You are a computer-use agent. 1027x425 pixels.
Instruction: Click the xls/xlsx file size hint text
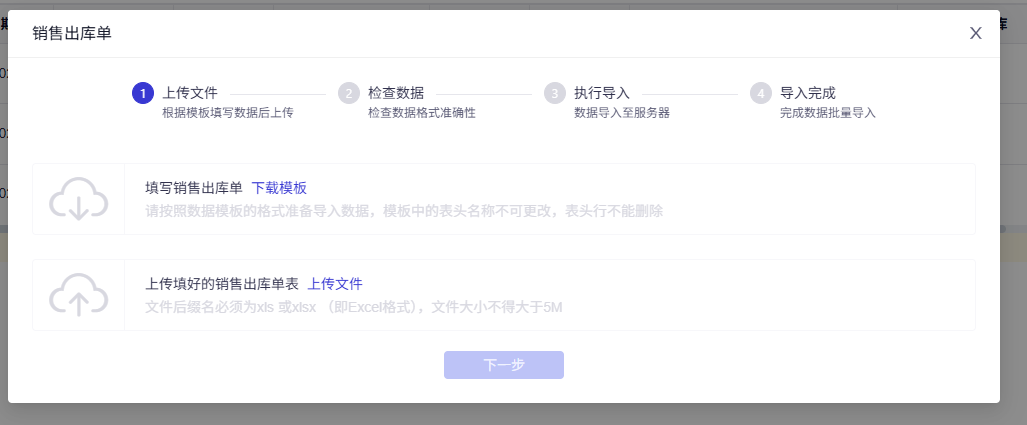click(354, 307)
